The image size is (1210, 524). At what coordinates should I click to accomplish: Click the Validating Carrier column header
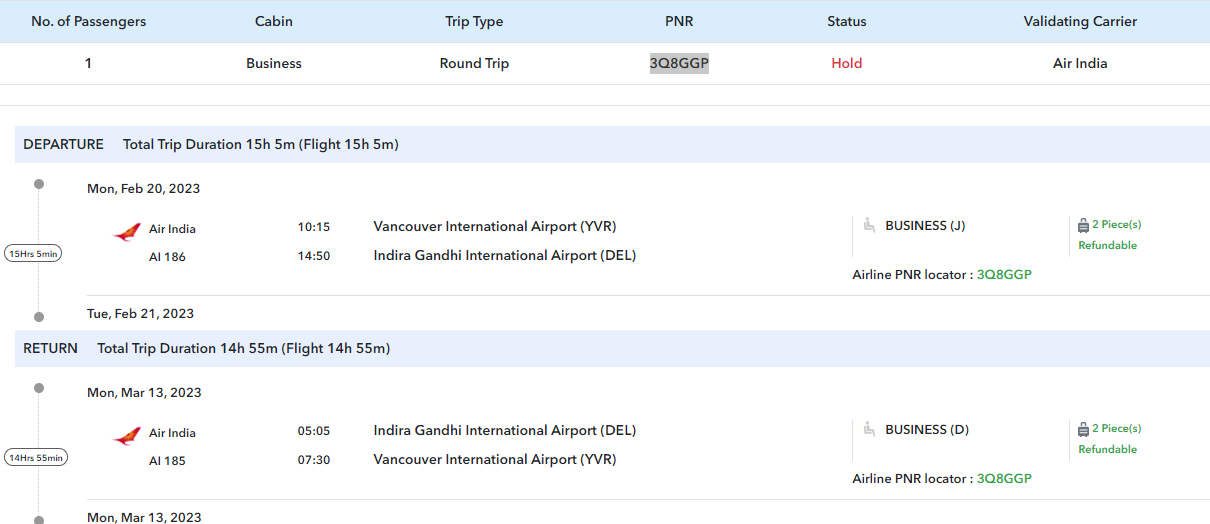coord(1080,21)
